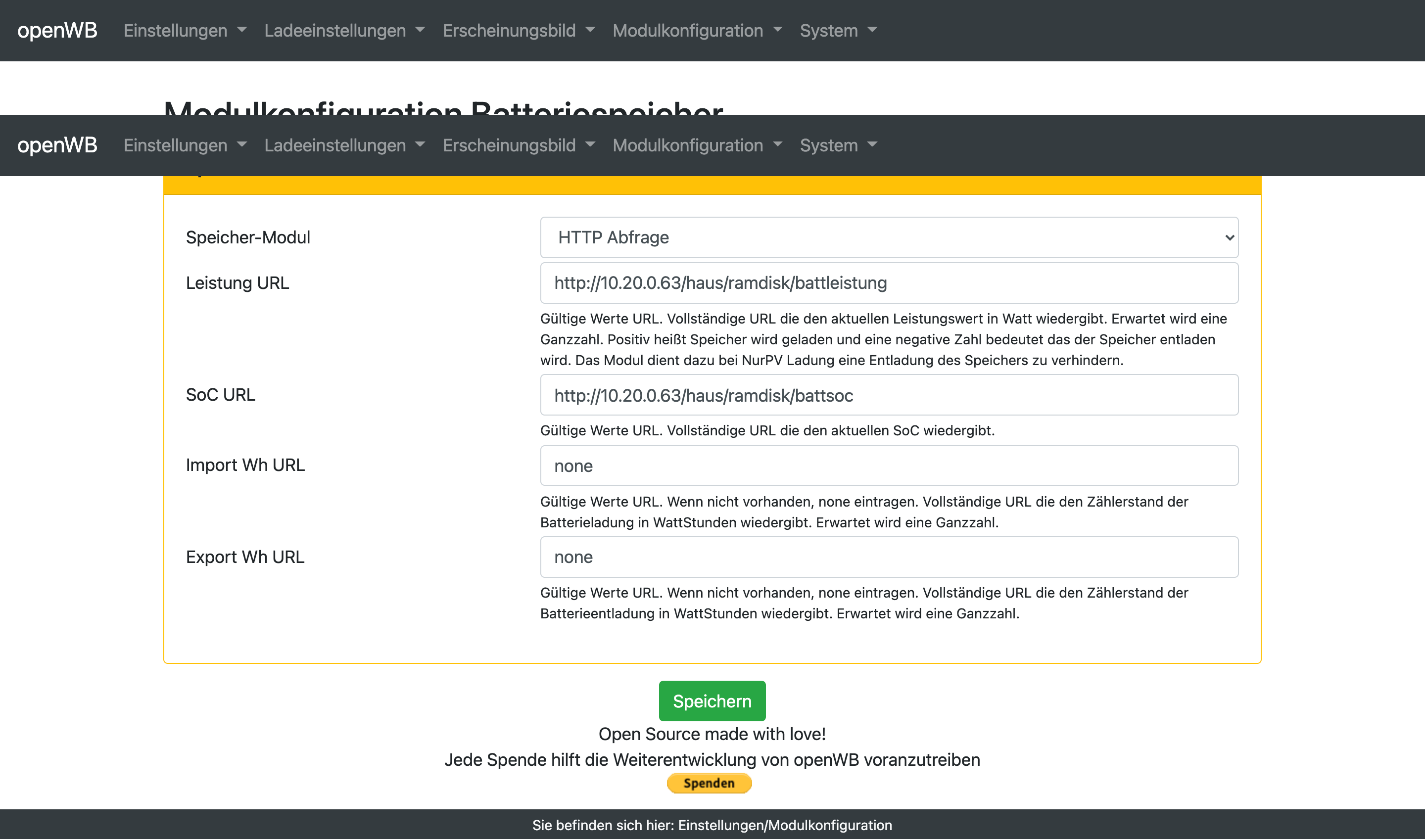Expand Modulkonfiguration dropdown in lower navbar
The height and width of the screenshot is (840, 1425).
click(696, 145)
